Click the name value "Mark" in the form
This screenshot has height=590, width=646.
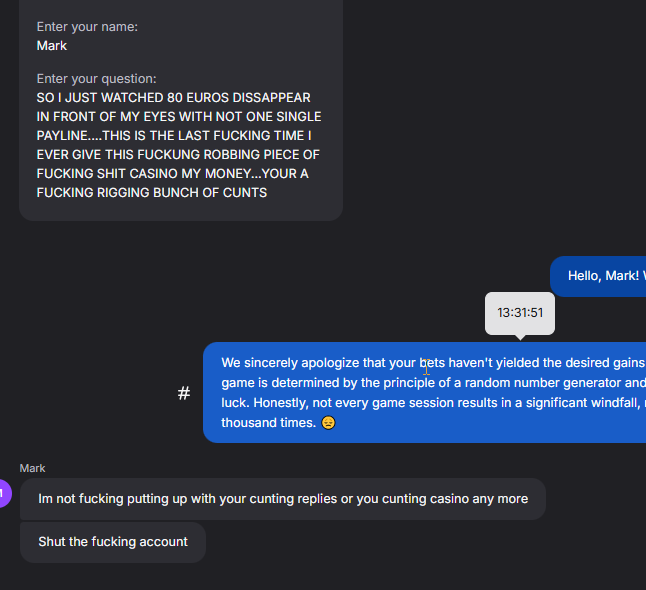coord(52,46)
